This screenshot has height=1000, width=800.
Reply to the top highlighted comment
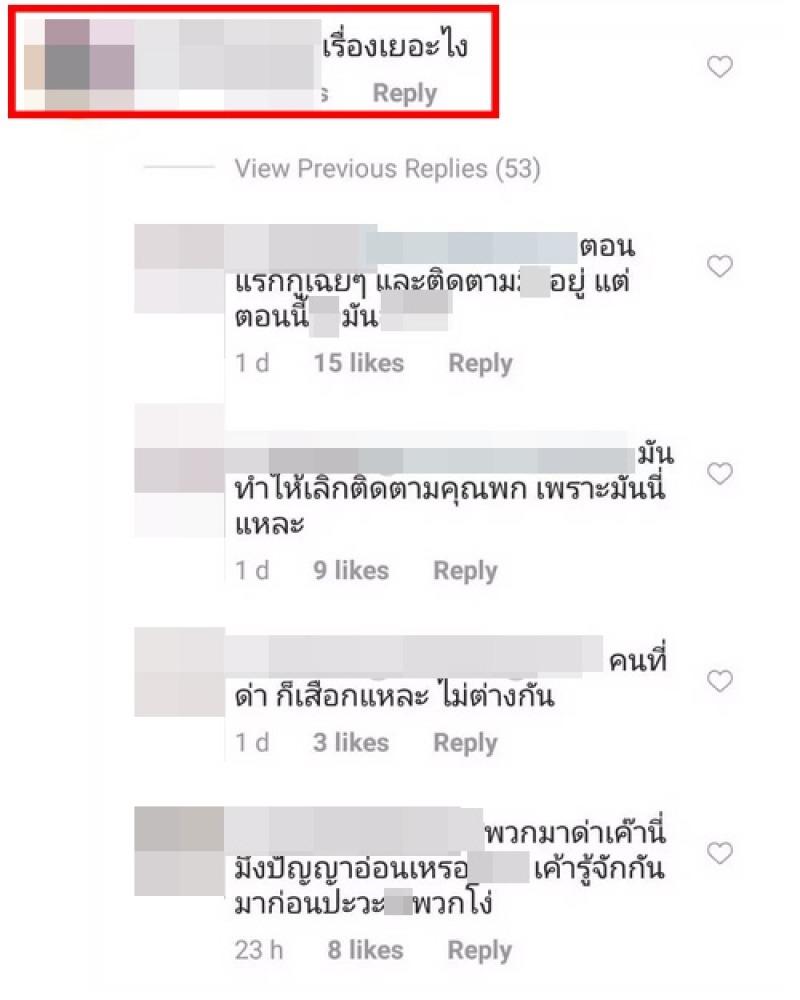tap(404, 93)
